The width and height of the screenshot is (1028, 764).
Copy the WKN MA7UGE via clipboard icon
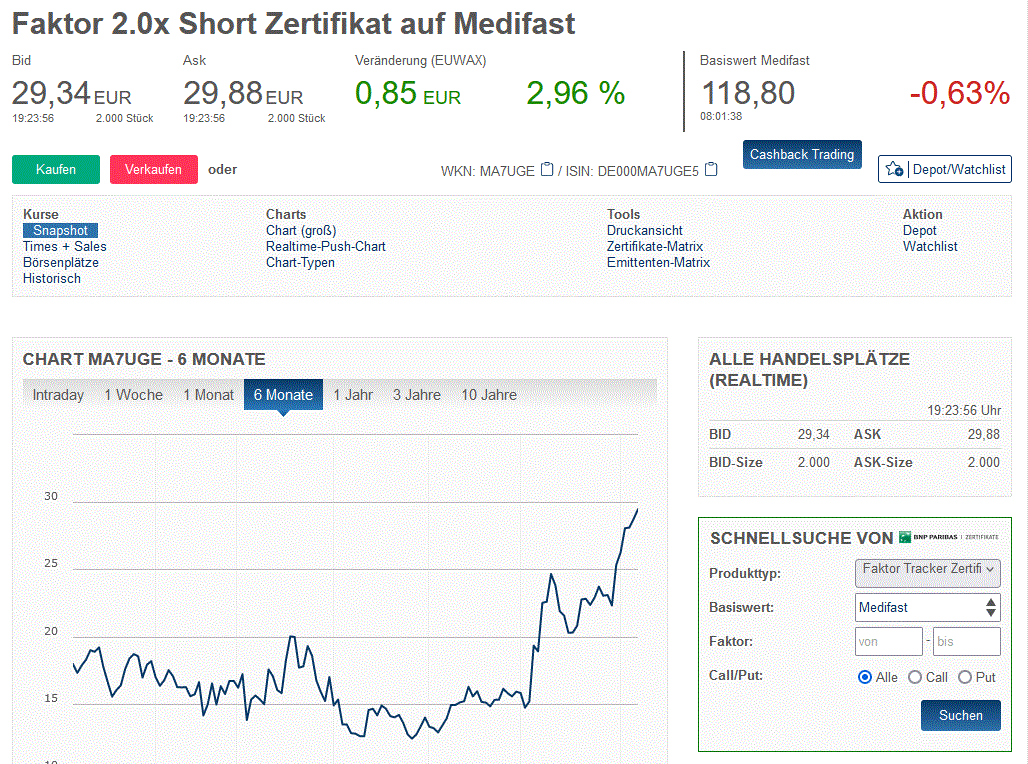click(547, 169)
